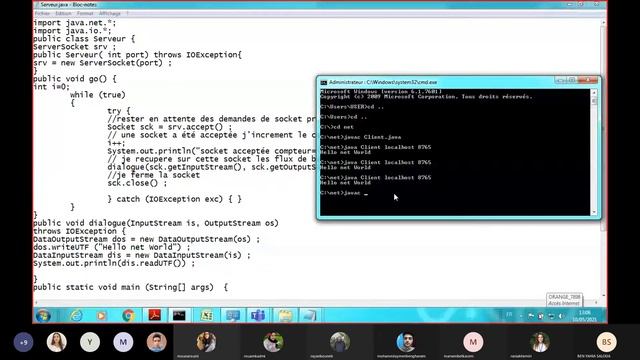Click 'ServerSocket srv ;' line

[x=75, y=47]
